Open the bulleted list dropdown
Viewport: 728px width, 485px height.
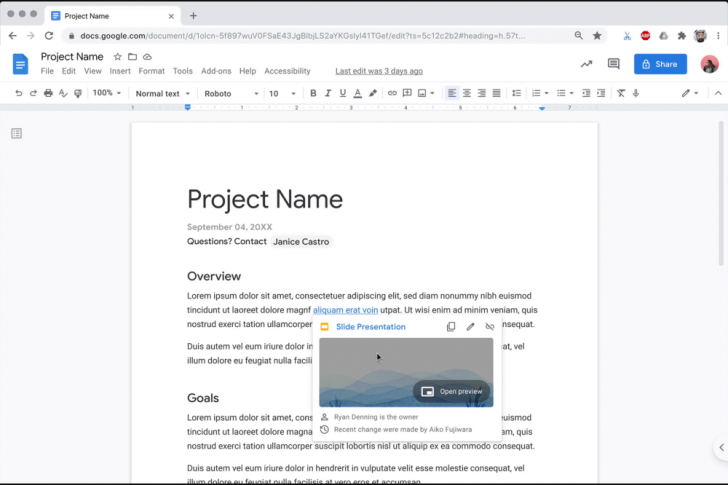(565, 93)
